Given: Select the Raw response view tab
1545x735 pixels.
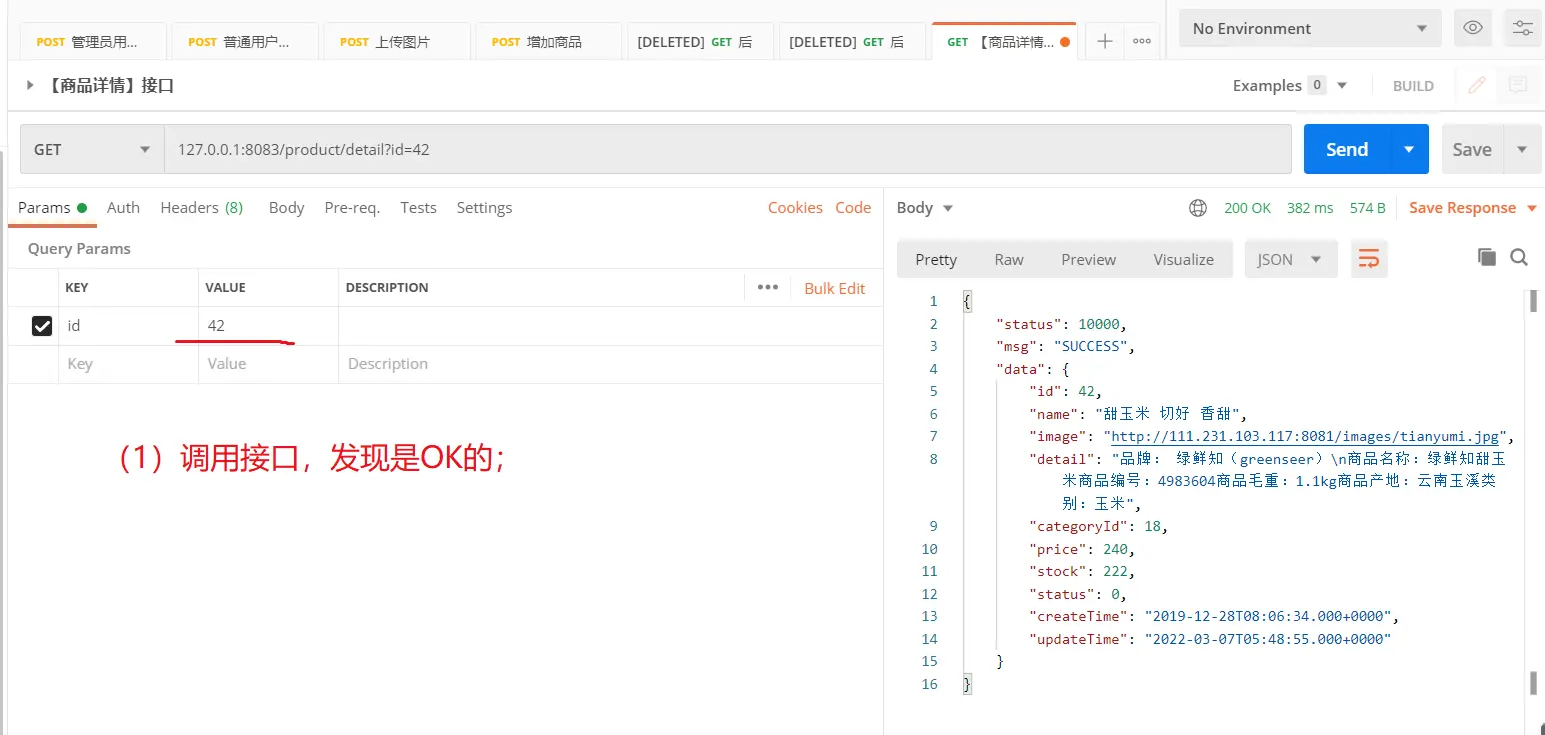Looking at the screenshot, I should pos(1008,259).
